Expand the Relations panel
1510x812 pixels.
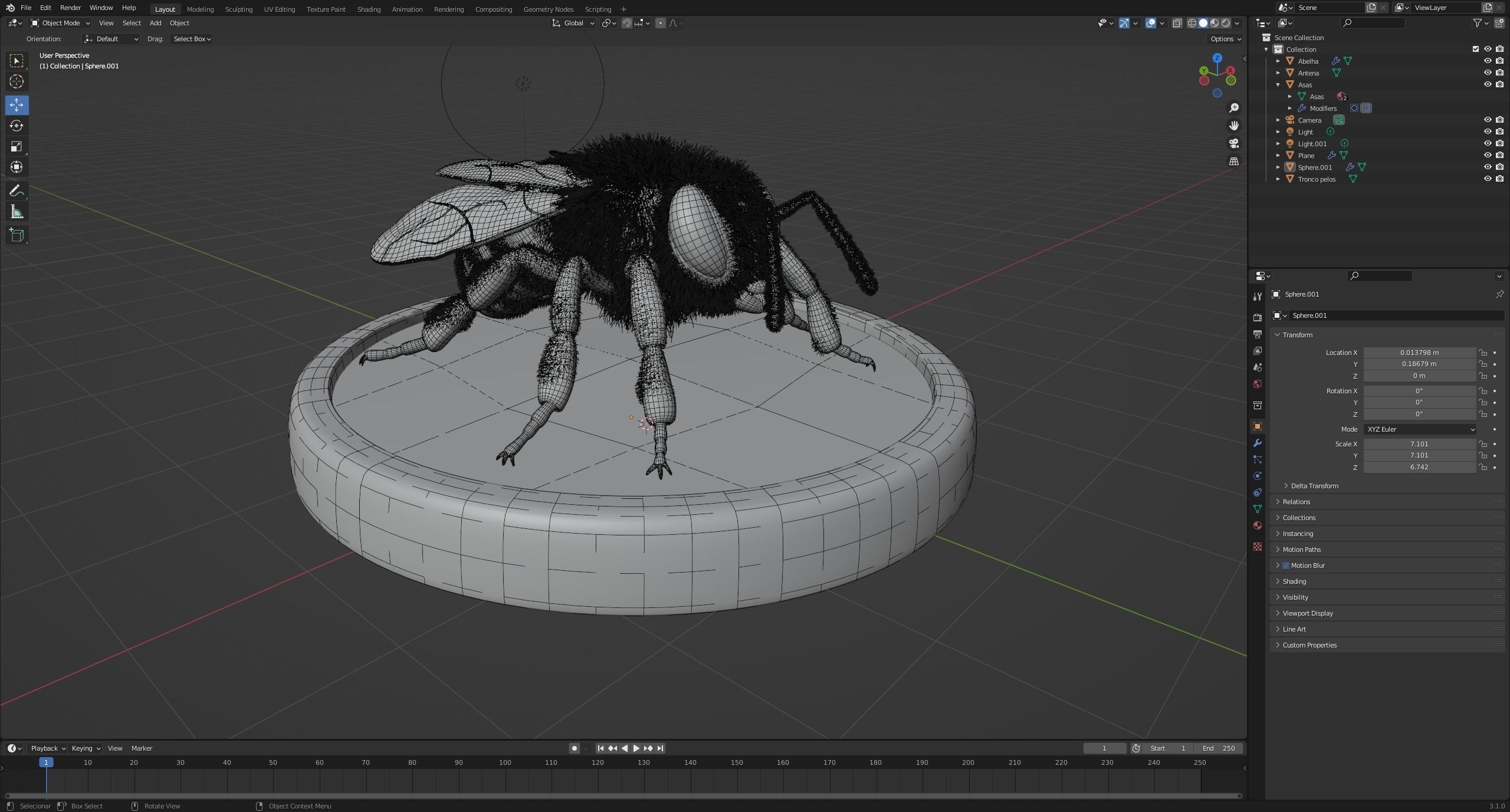coord(1296,502)
